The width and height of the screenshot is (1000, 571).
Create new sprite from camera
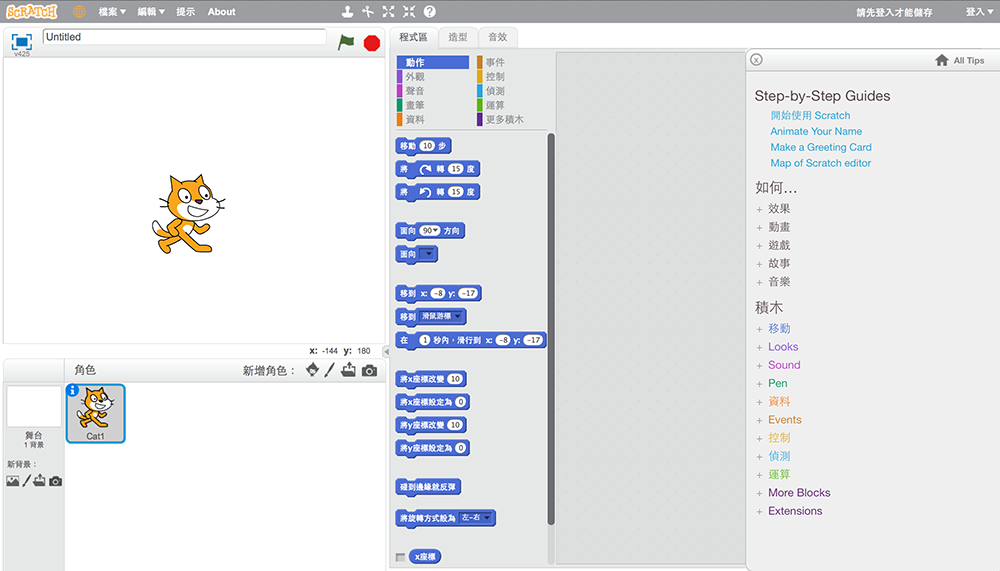tap(369, 371)
